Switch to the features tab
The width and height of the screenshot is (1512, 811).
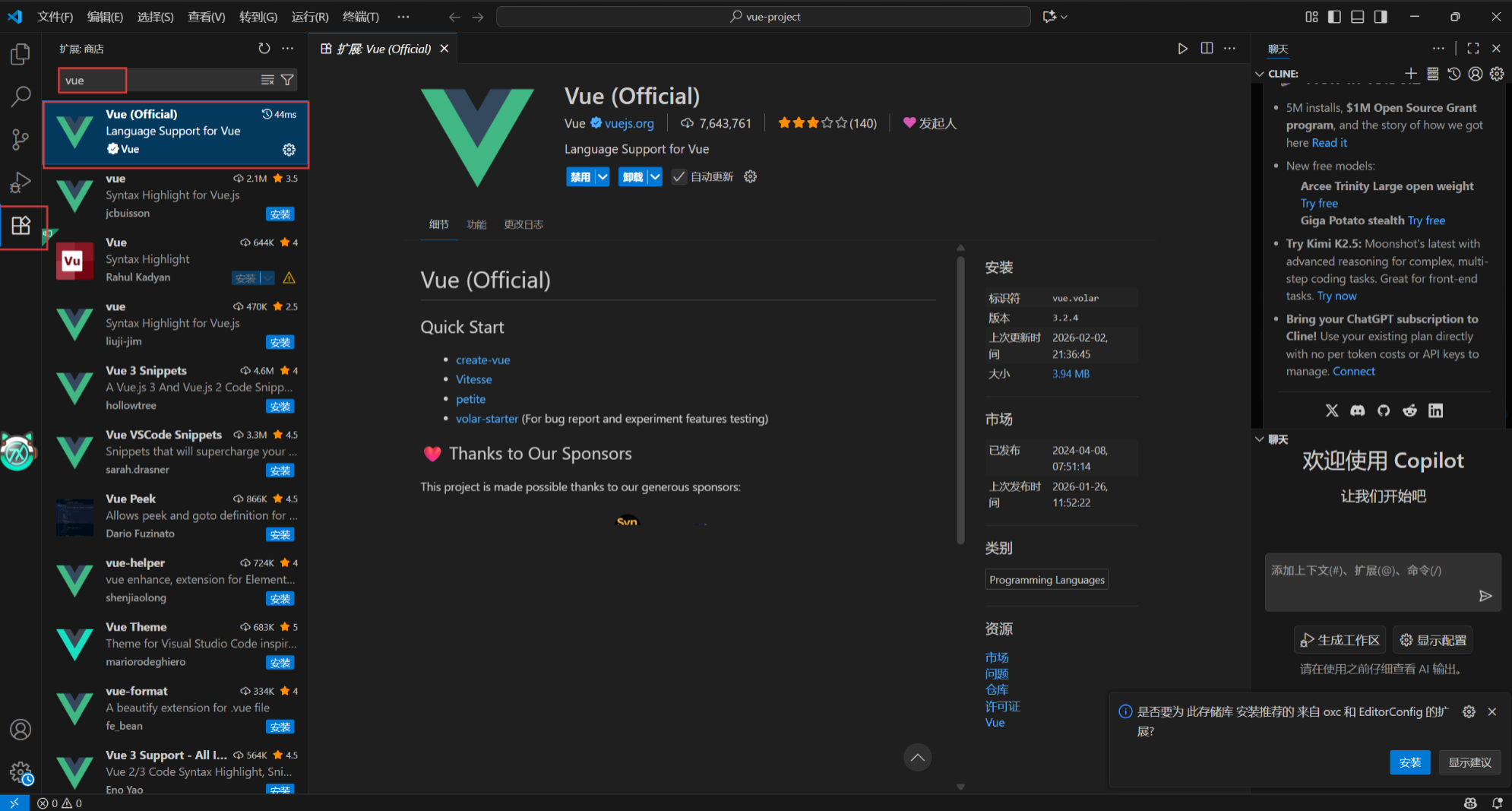coord(476,224)
